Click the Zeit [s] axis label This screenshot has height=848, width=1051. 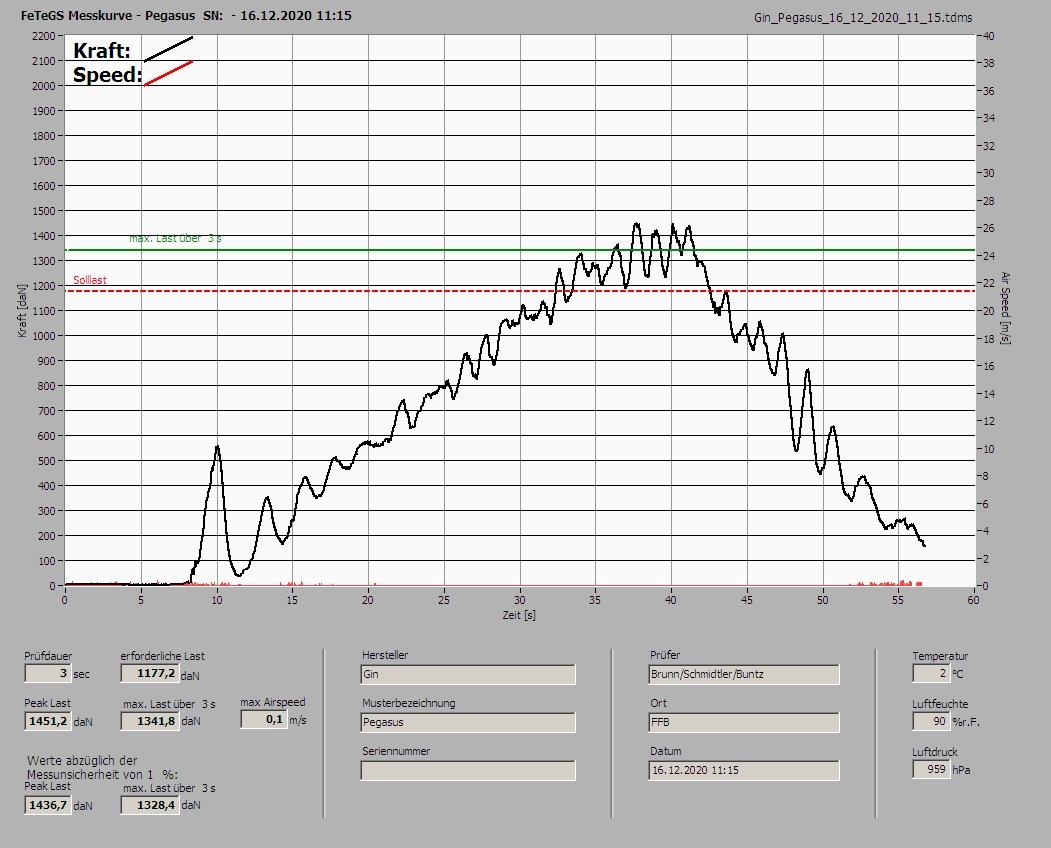[x=519, y=615]
